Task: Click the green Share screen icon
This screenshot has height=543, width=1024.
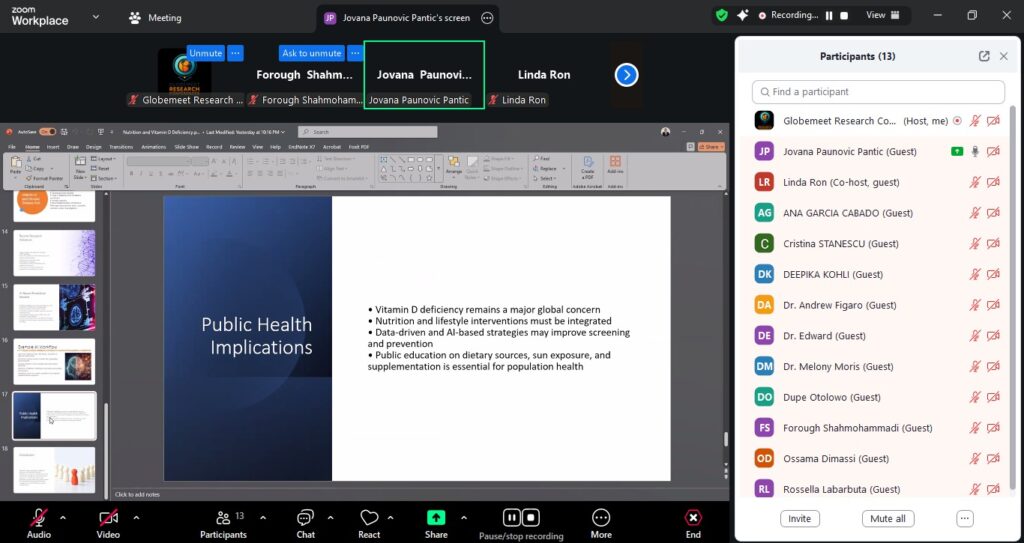Action: [x=436, y=518]
